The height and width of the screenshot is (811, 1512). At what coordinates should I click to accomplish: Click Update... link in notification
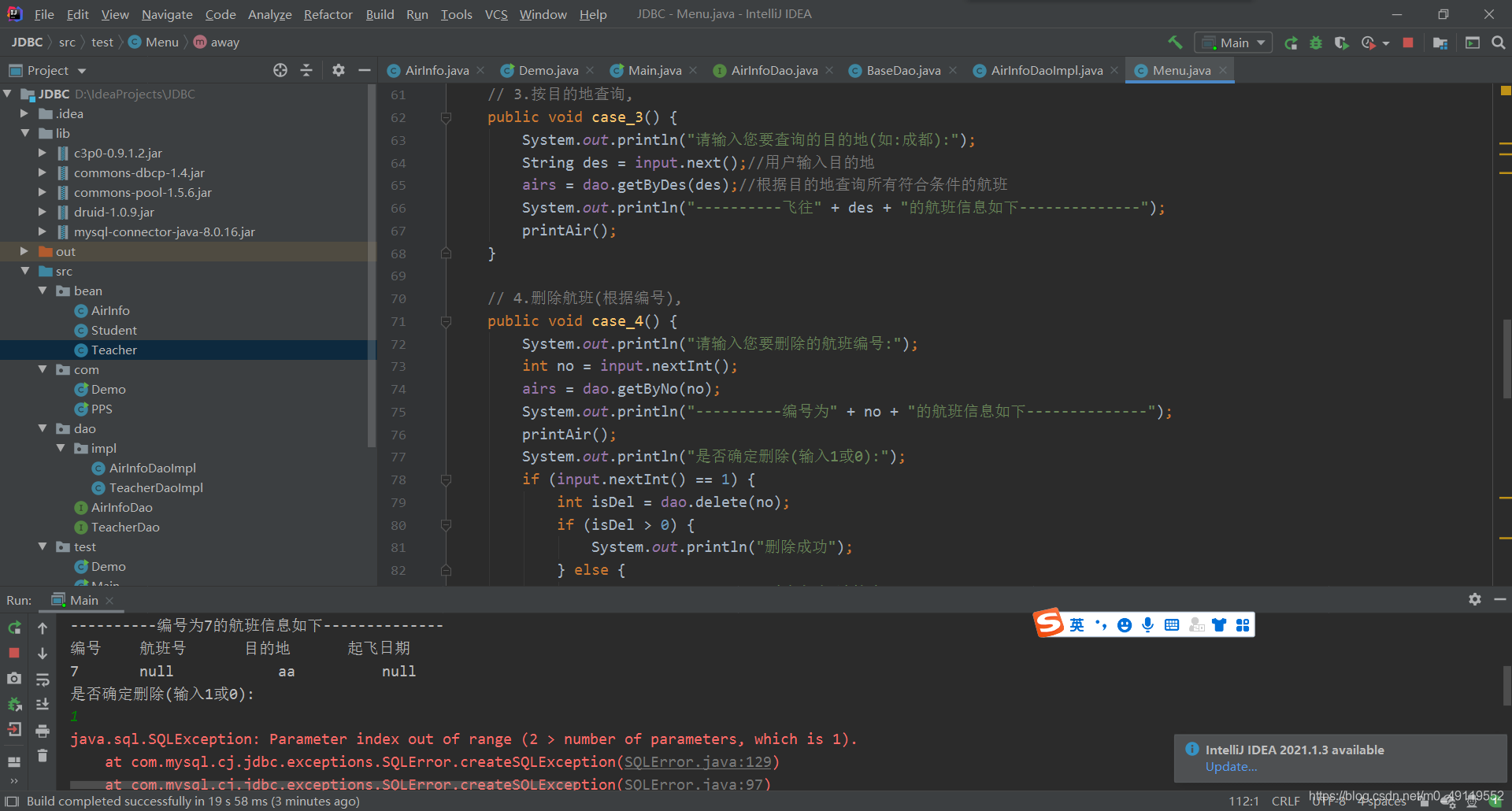[x=1231, y=766]
